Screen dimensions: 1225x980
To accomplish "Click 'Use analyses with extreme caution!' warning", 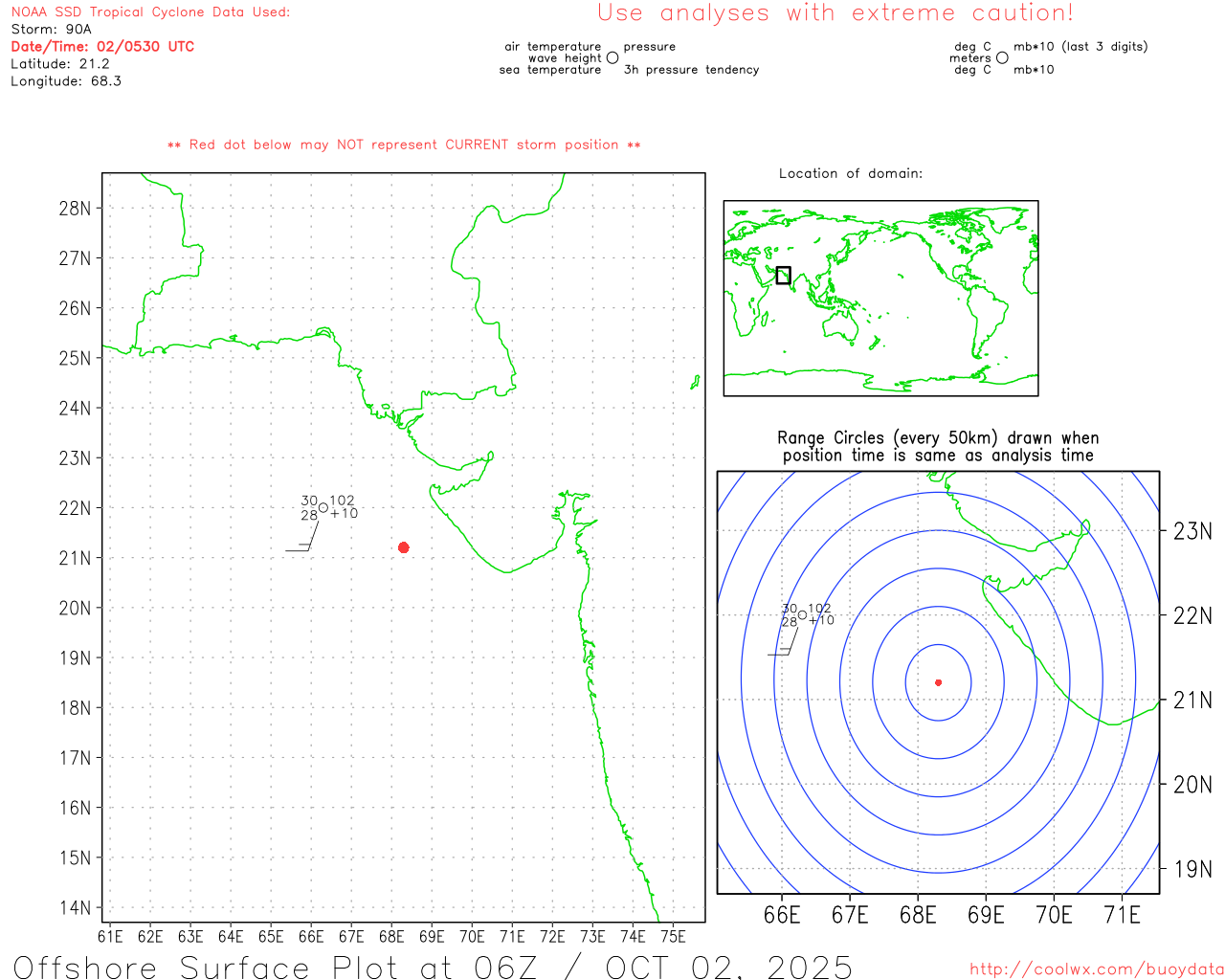I will tap(835, 12).
